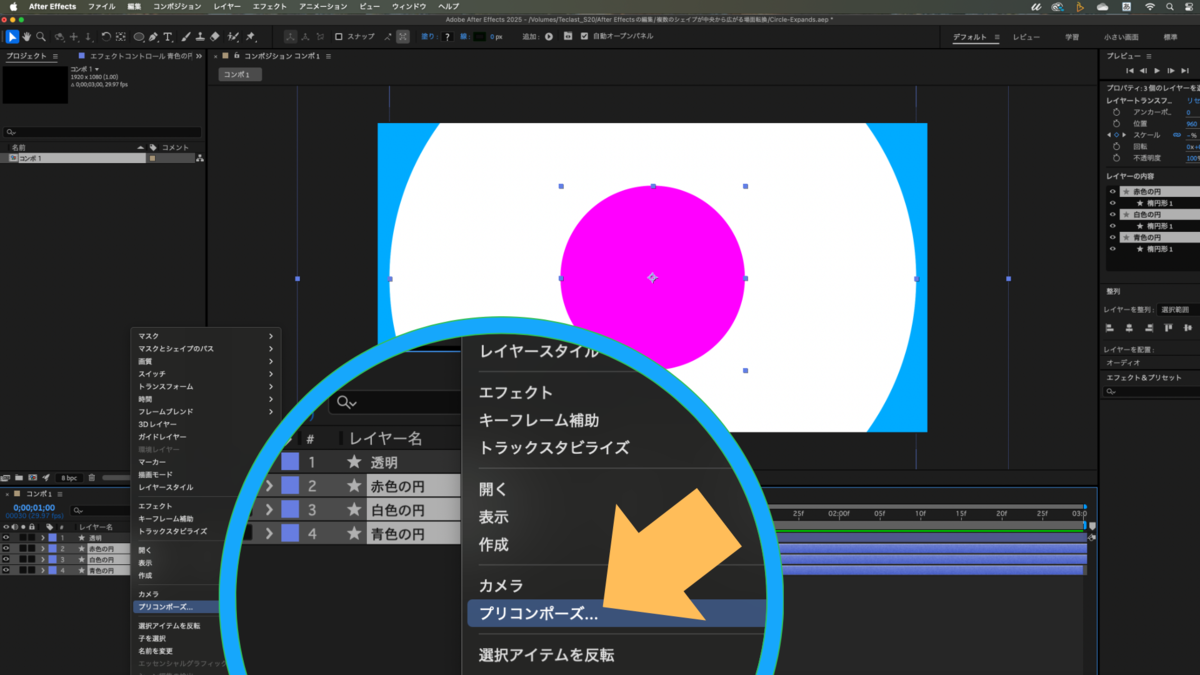Viewport: 1200px width, 675px height.
Task: Jump to last frame in Preview panel
Action: pyautogui.click(x=1183, y=71)
